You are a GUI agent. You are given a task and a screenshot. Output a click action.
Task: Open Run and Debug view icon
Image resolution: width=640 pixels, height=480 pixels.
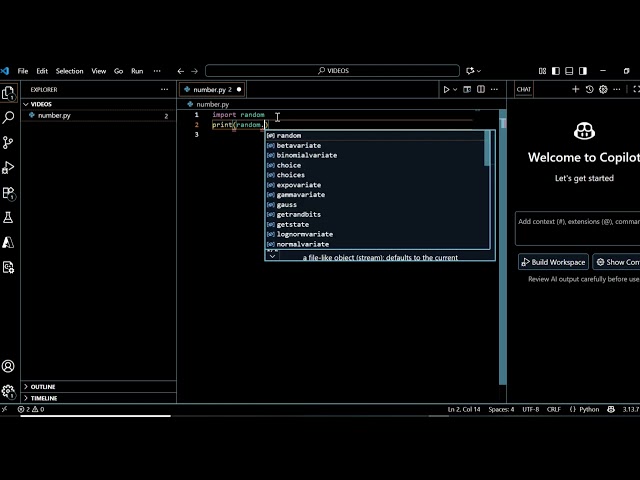[x=8, y=167]
